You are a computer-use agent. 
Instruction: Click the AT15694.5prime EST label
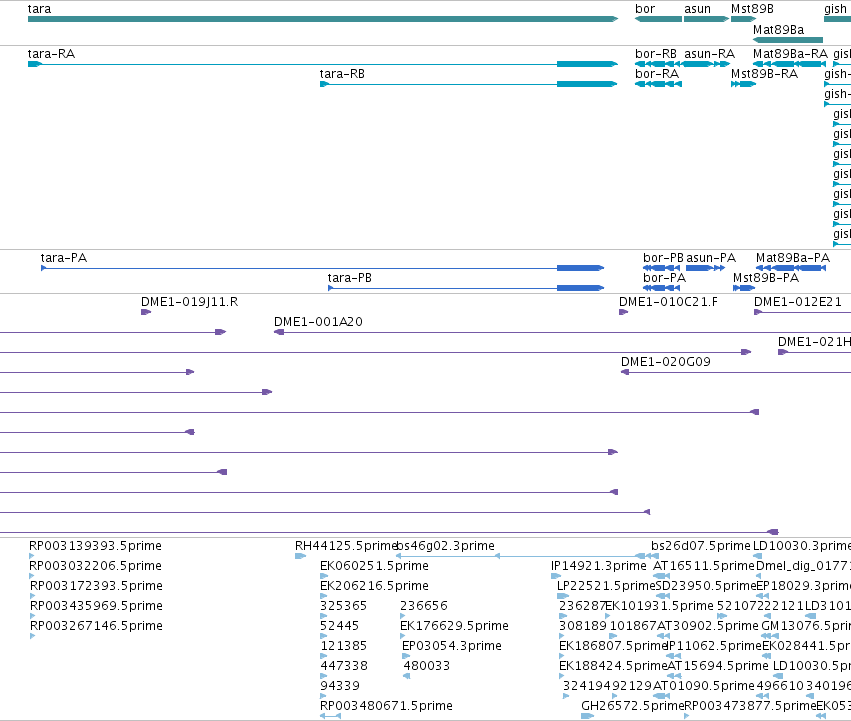pyautogui.click(x=717, y=666)
